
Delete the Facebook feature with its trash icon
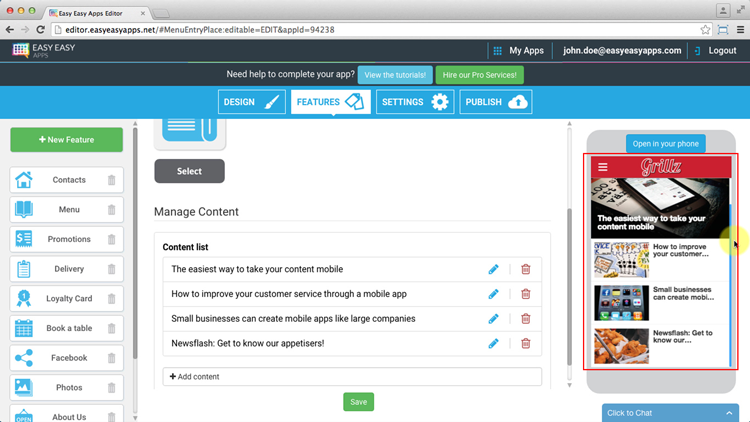[x=111, y=358]
